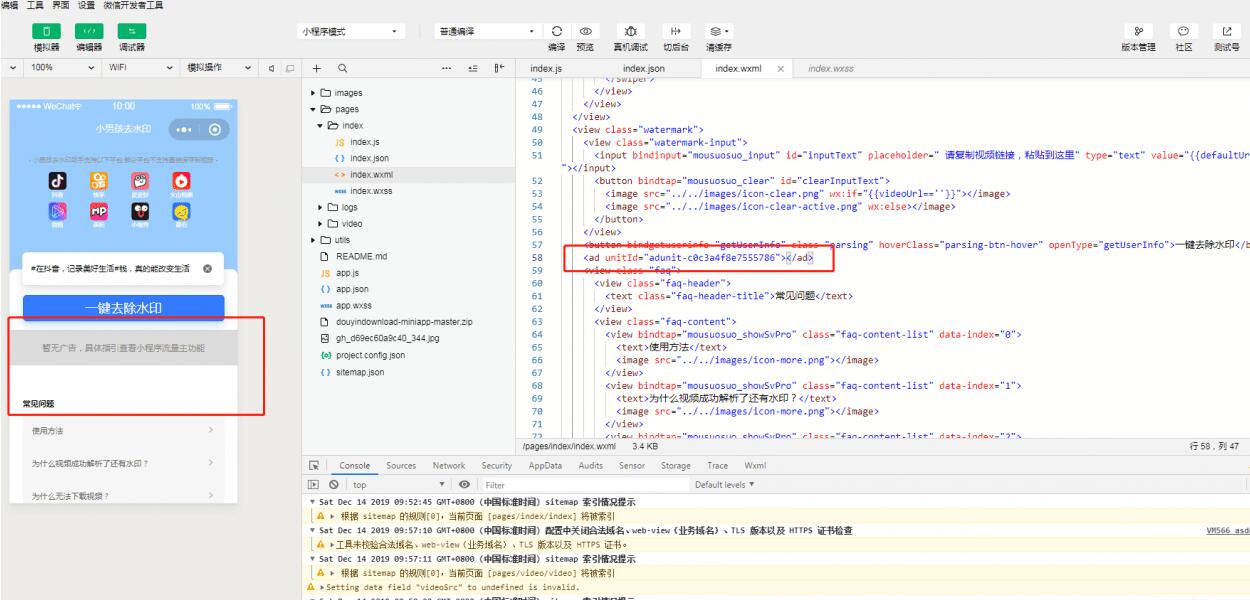
Task: Click the 一键去除水印 button in simulator
Action: 124,309
